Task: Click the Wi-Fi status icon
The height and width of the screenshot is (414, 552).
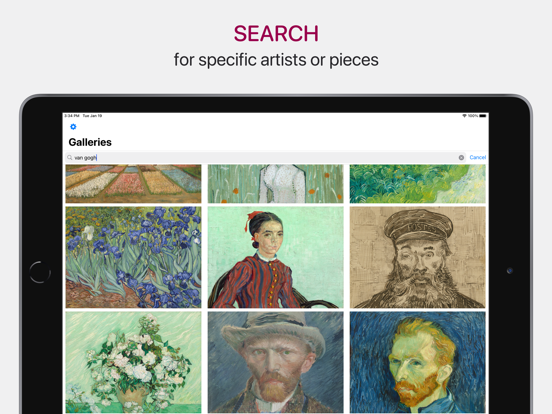Action: click(x=464, y=115)
